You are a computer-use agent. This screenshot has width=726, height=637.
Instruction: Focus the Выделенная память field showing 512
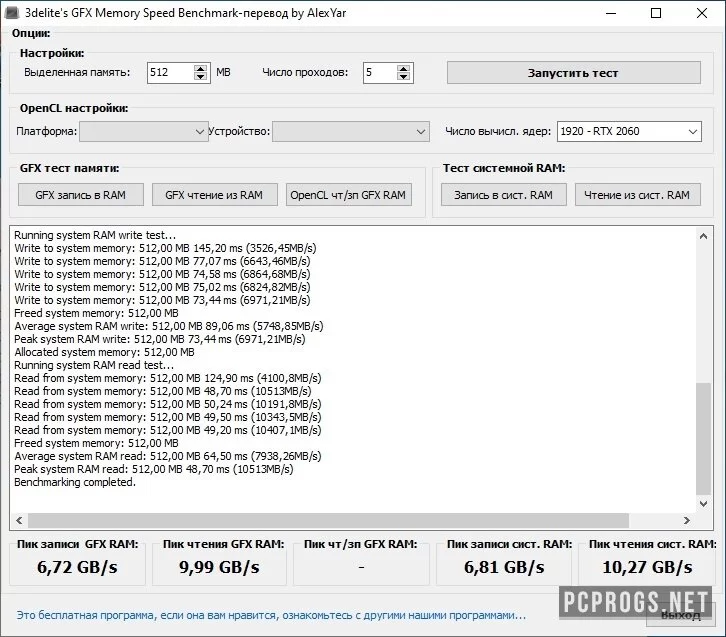tap(170, 73)
